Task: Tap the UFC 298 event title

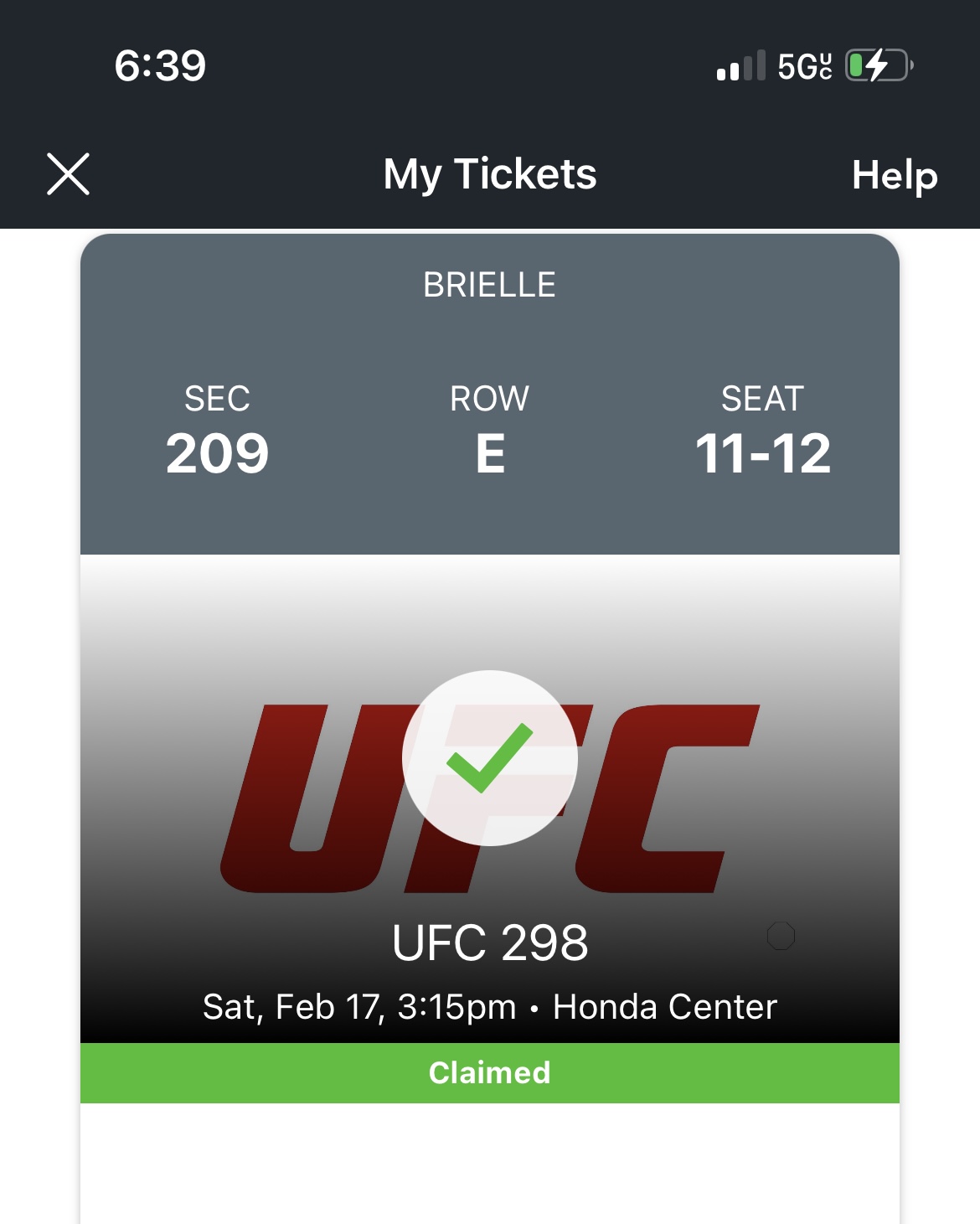Action: [x=490, y=943]
